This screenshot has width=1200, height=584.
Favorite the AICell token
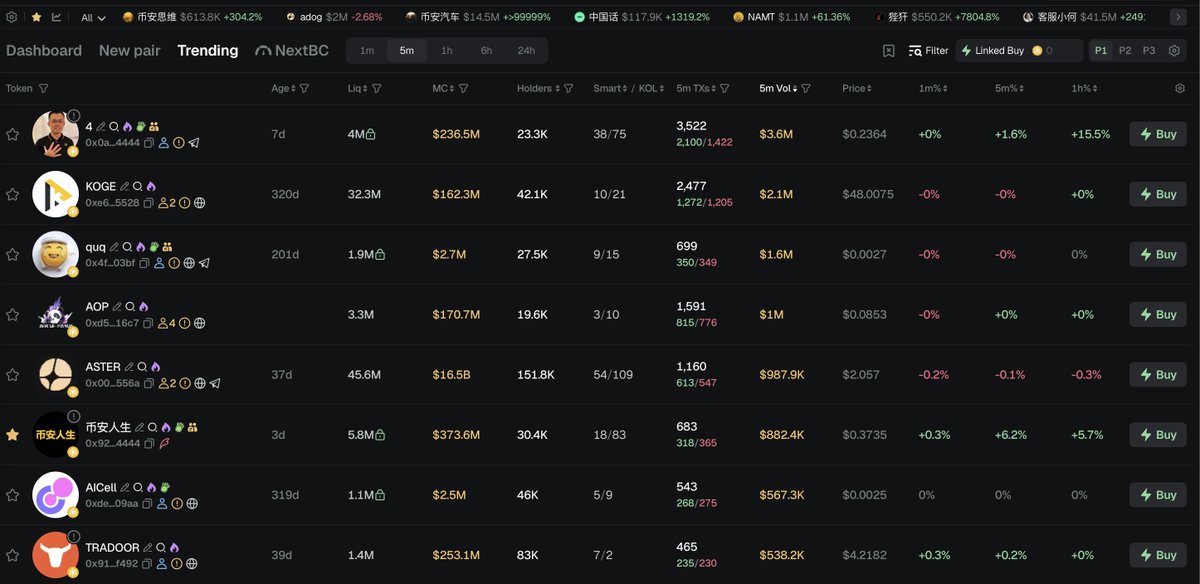[x=12, y=494]
